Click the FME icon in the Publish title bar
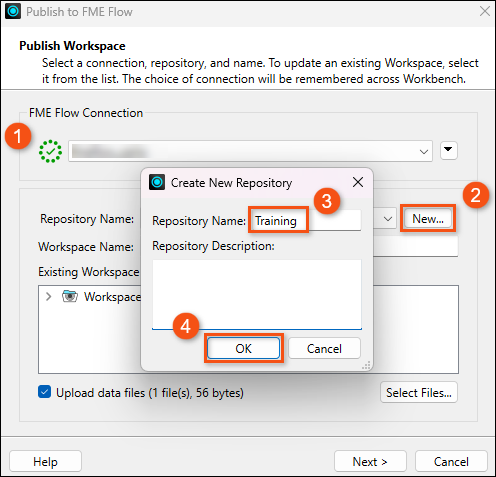The width and height of the screenshot is (496, 477). coord(13,11)
